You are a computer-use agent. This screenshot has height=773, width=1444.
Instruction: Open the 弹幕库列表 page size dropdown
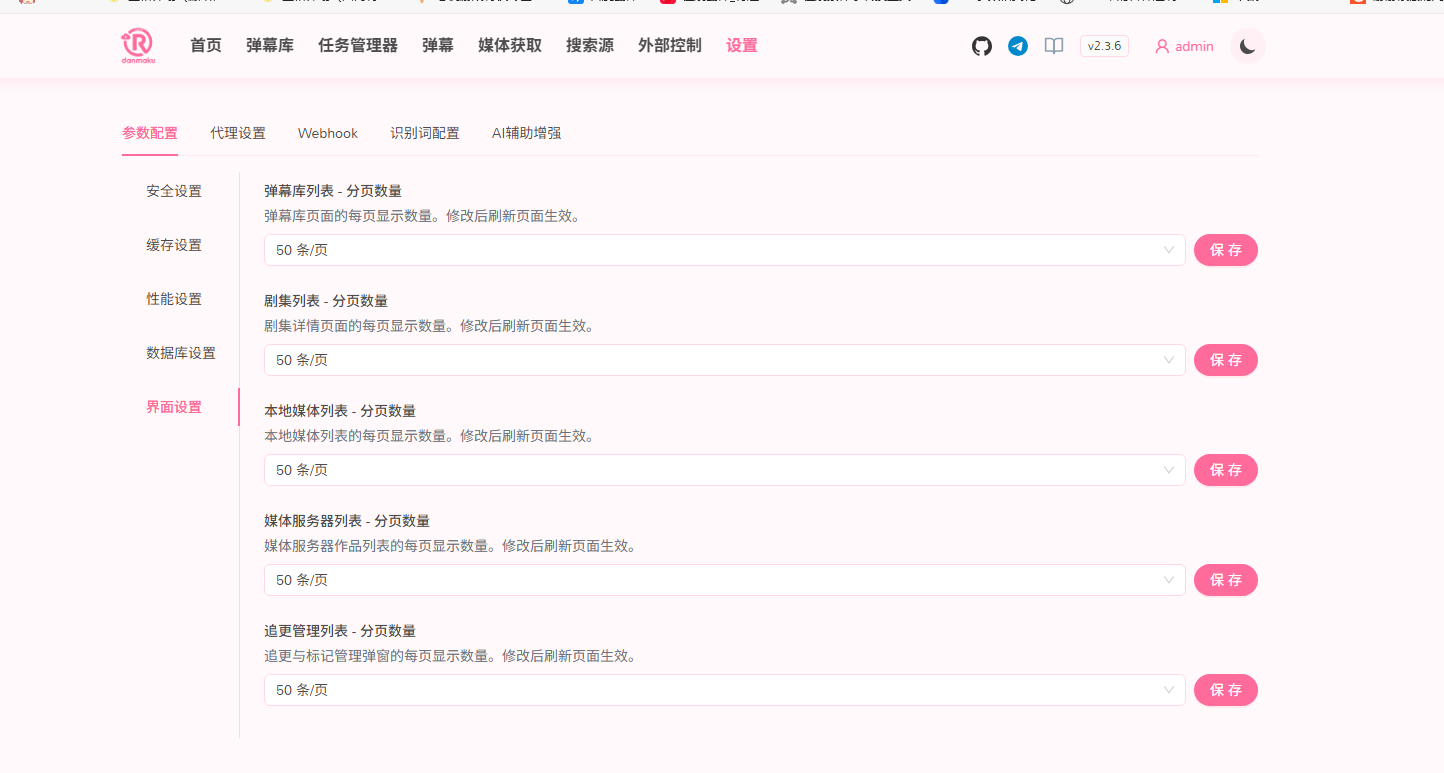click(723, 250)
